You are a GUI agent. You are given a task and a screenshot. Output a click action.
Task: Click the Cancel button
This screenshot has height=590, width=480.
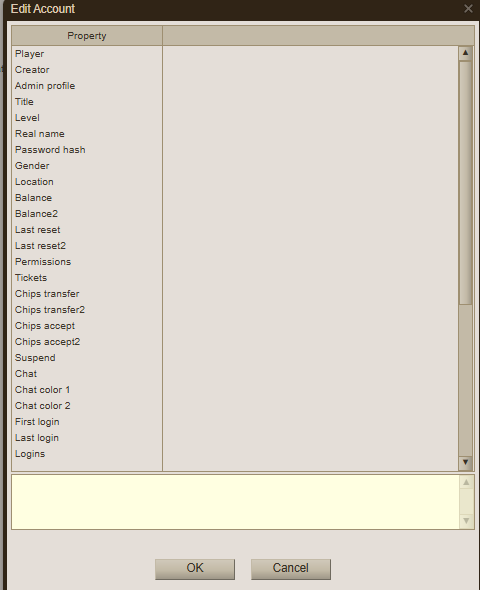point(291,569)
